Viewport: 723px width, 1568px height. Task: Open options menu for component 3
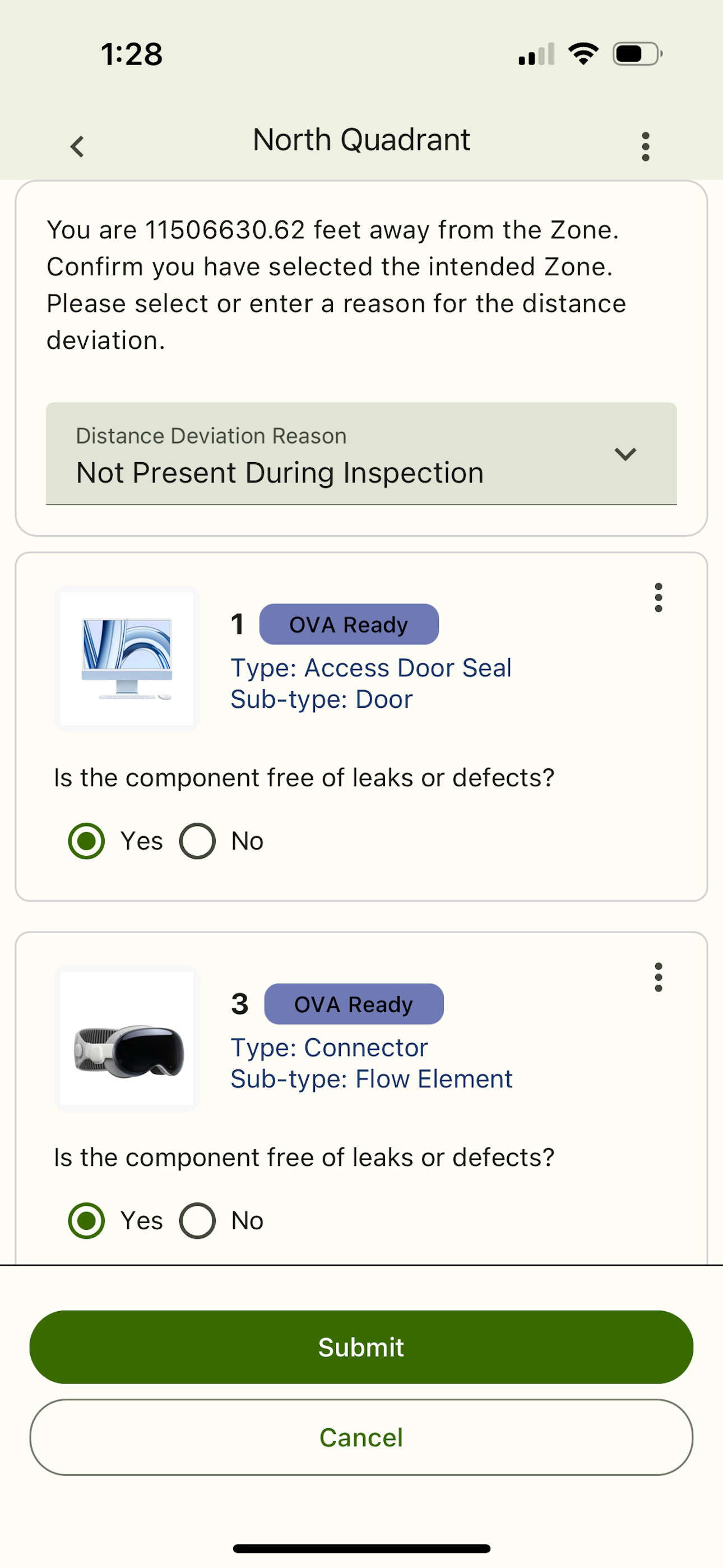(x=658, y=977)
